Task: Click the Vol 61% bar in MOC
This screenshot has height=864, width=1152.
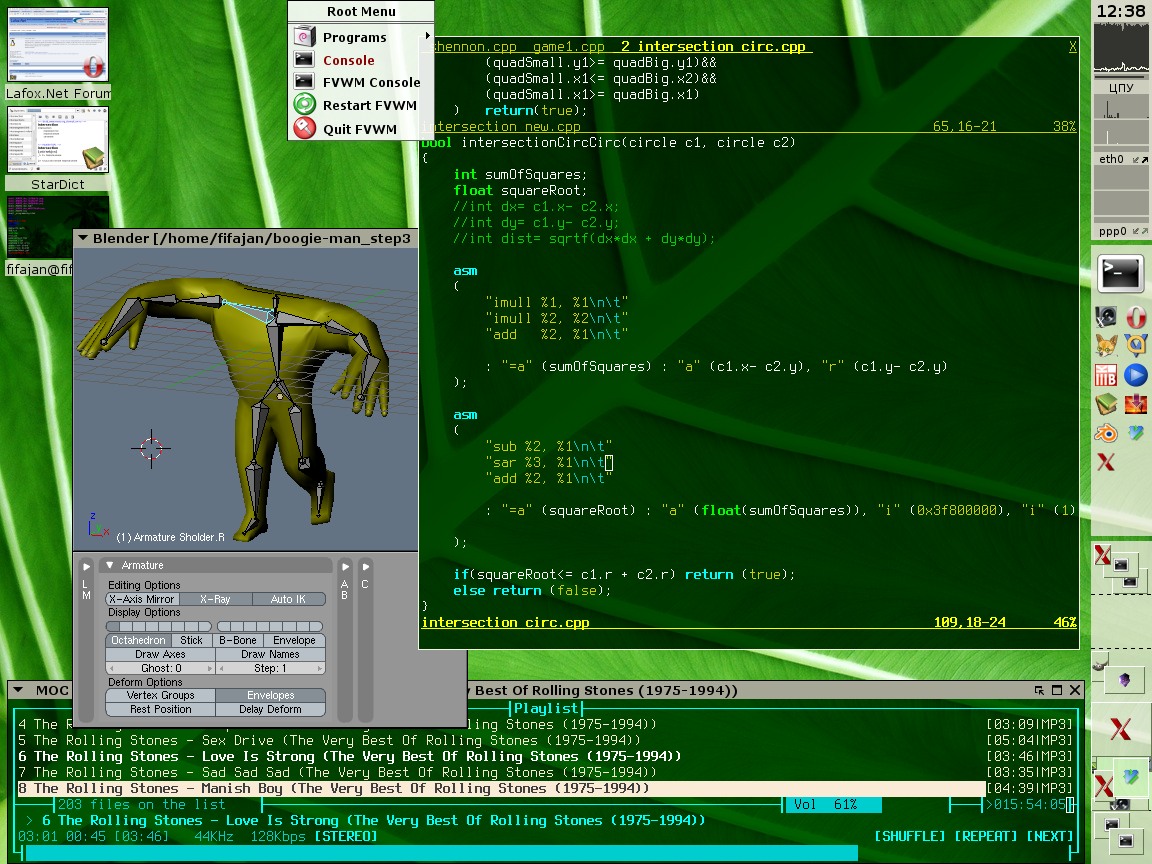Action: coord(833,804)
